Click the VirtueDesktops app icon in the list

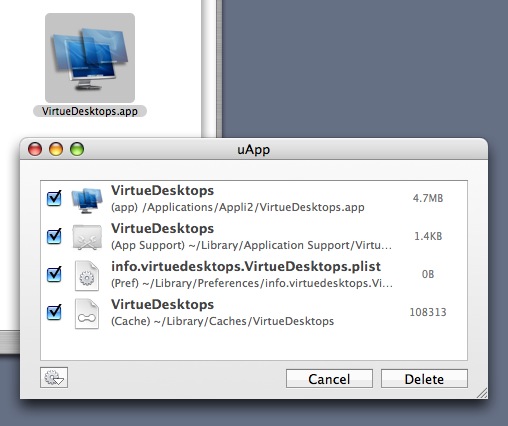[87, 200]
